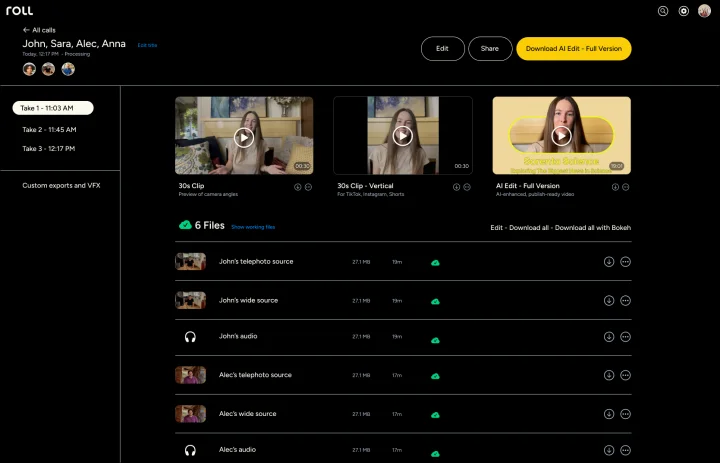Click the "Alec's telephoto source" file name
720x463 pixels.
coord(255,375)
